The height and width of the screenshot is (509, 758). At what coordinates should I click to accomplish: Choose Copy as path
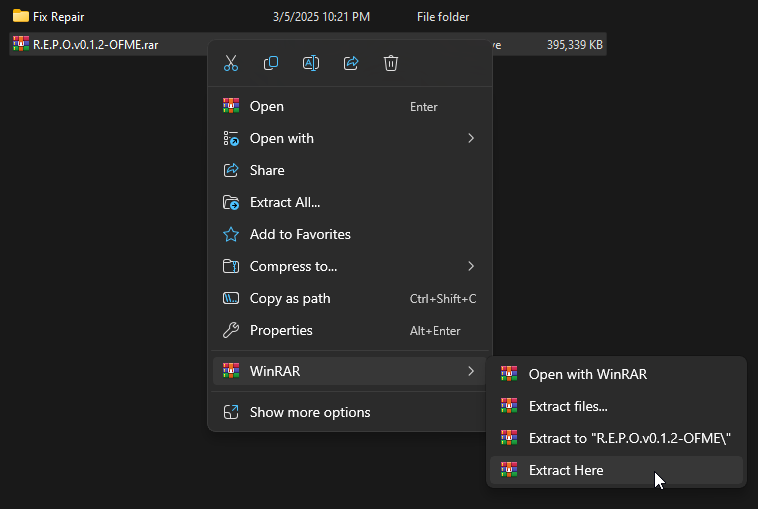pos(290,298)
